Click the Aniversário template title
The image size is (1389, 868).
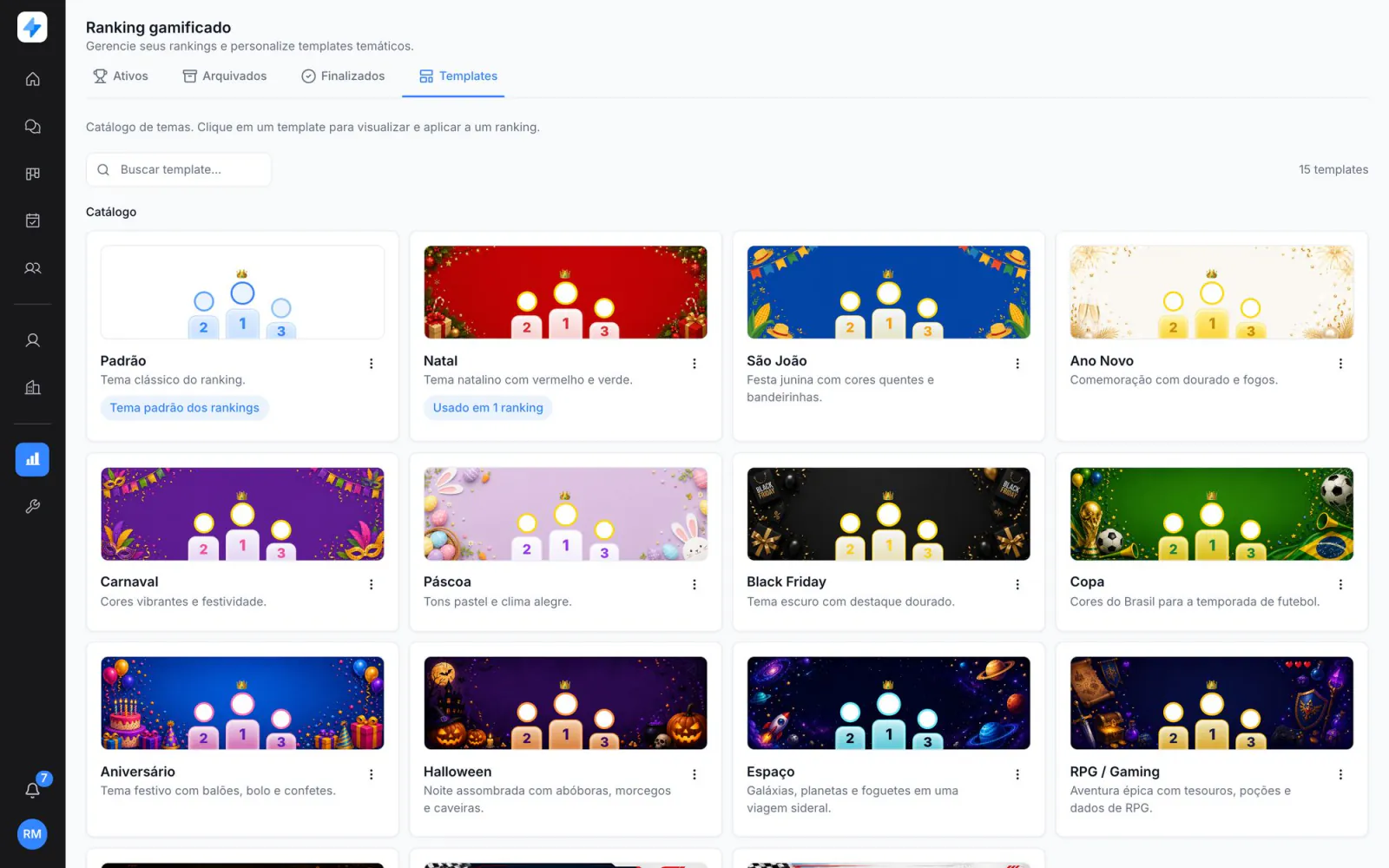point(138,772)
